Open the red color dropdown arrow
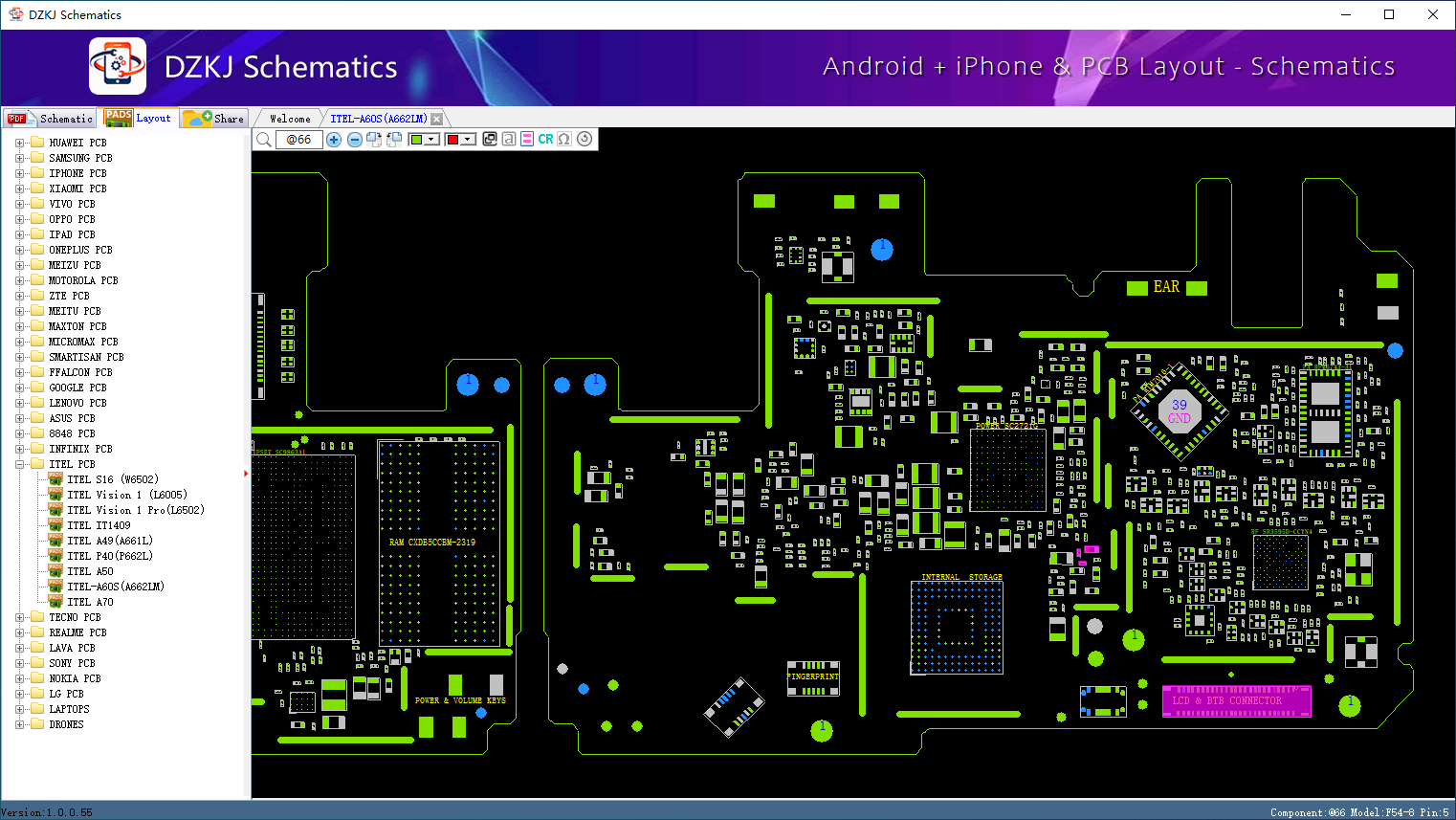1456x820 pixels. click(468, 140)
